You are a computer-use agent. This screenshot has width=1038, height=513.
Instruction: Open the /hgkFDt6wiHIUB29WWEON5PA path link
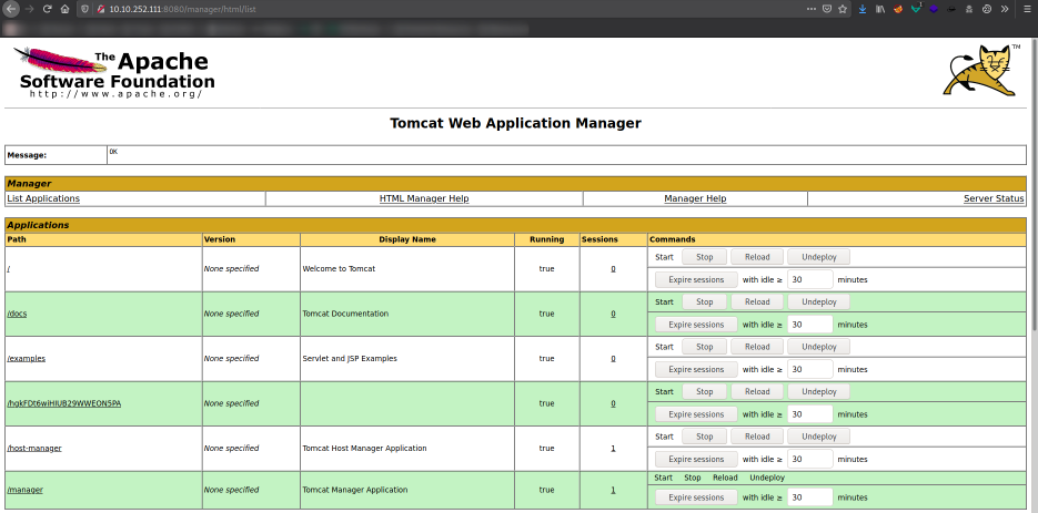pyautogui.click(x=64, y=403)
